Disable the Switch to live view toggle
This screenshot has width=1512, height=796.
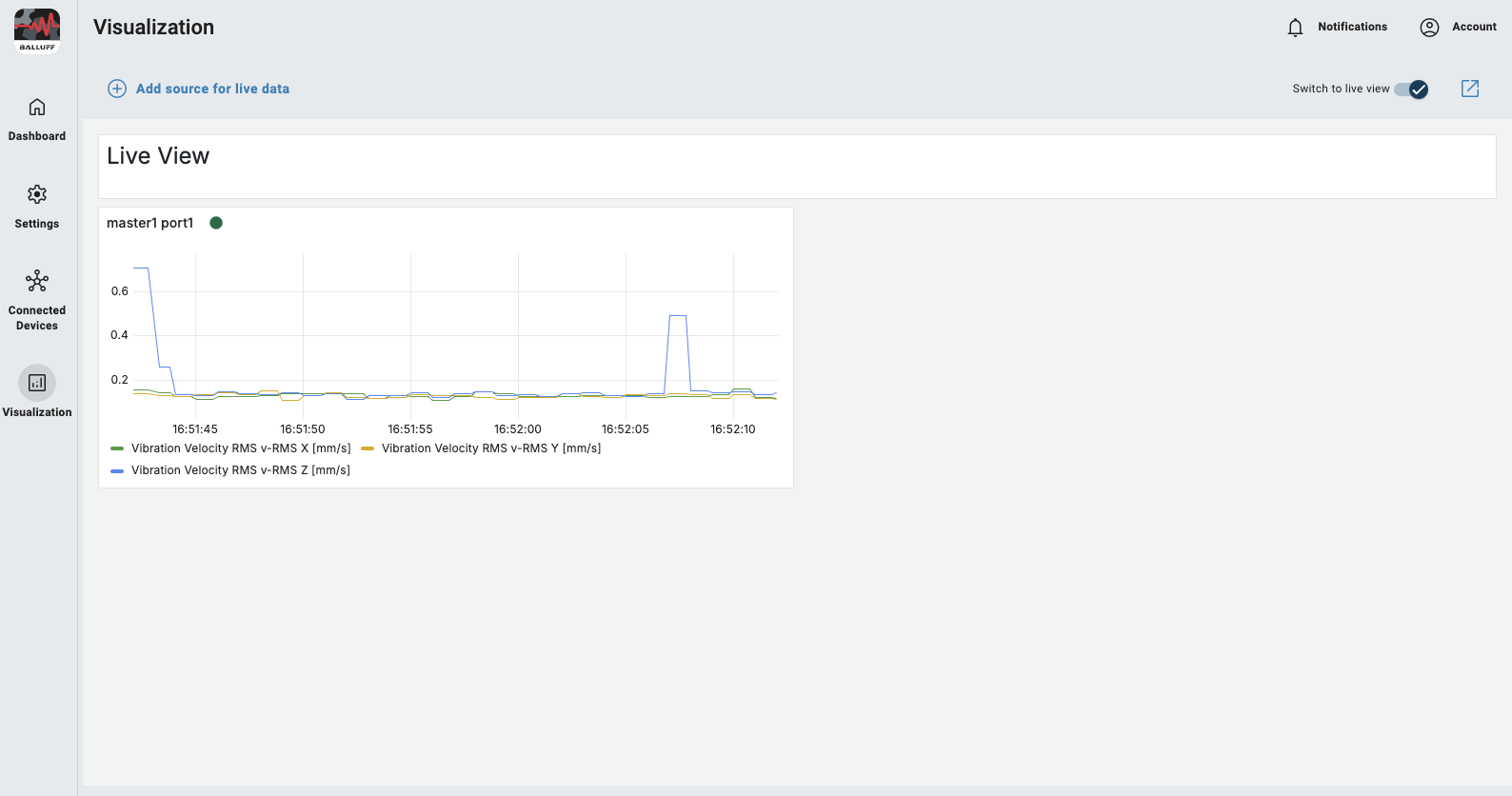pos(1411,90)
